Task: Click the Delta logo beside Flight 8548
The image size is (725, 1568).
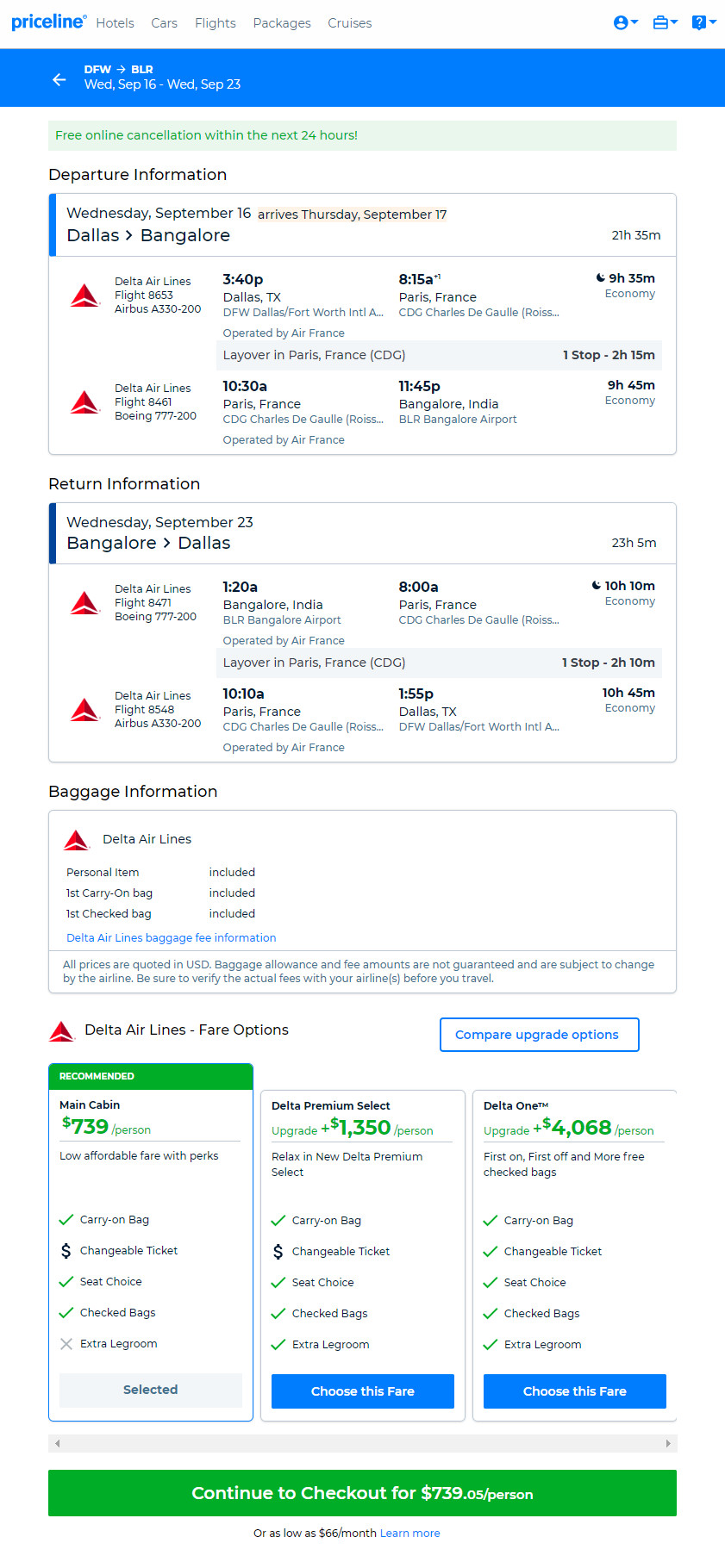Action: point(85,709)
